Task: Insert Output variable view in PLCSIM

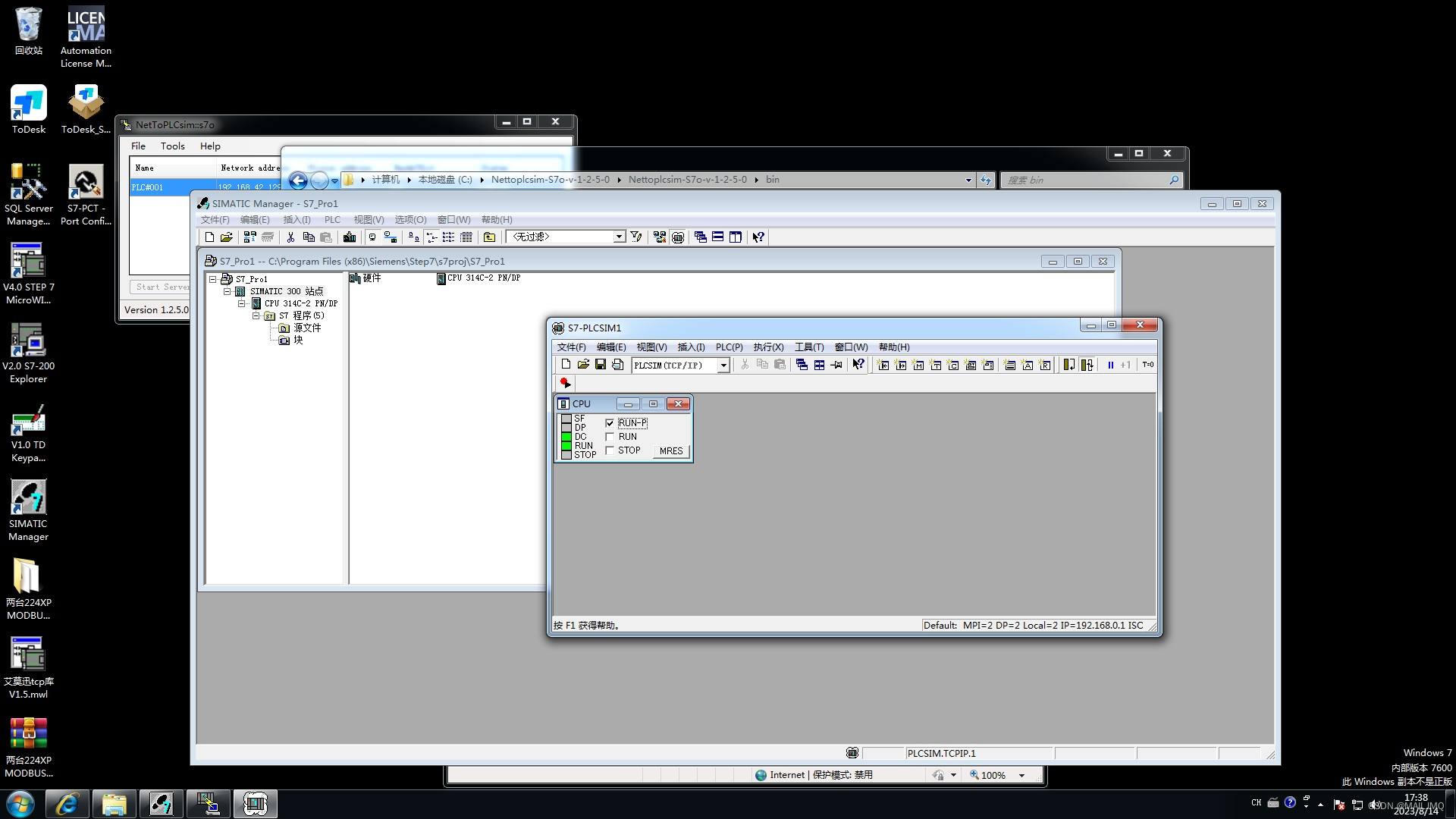Action: pyautogui.click(x=901, y=365)
